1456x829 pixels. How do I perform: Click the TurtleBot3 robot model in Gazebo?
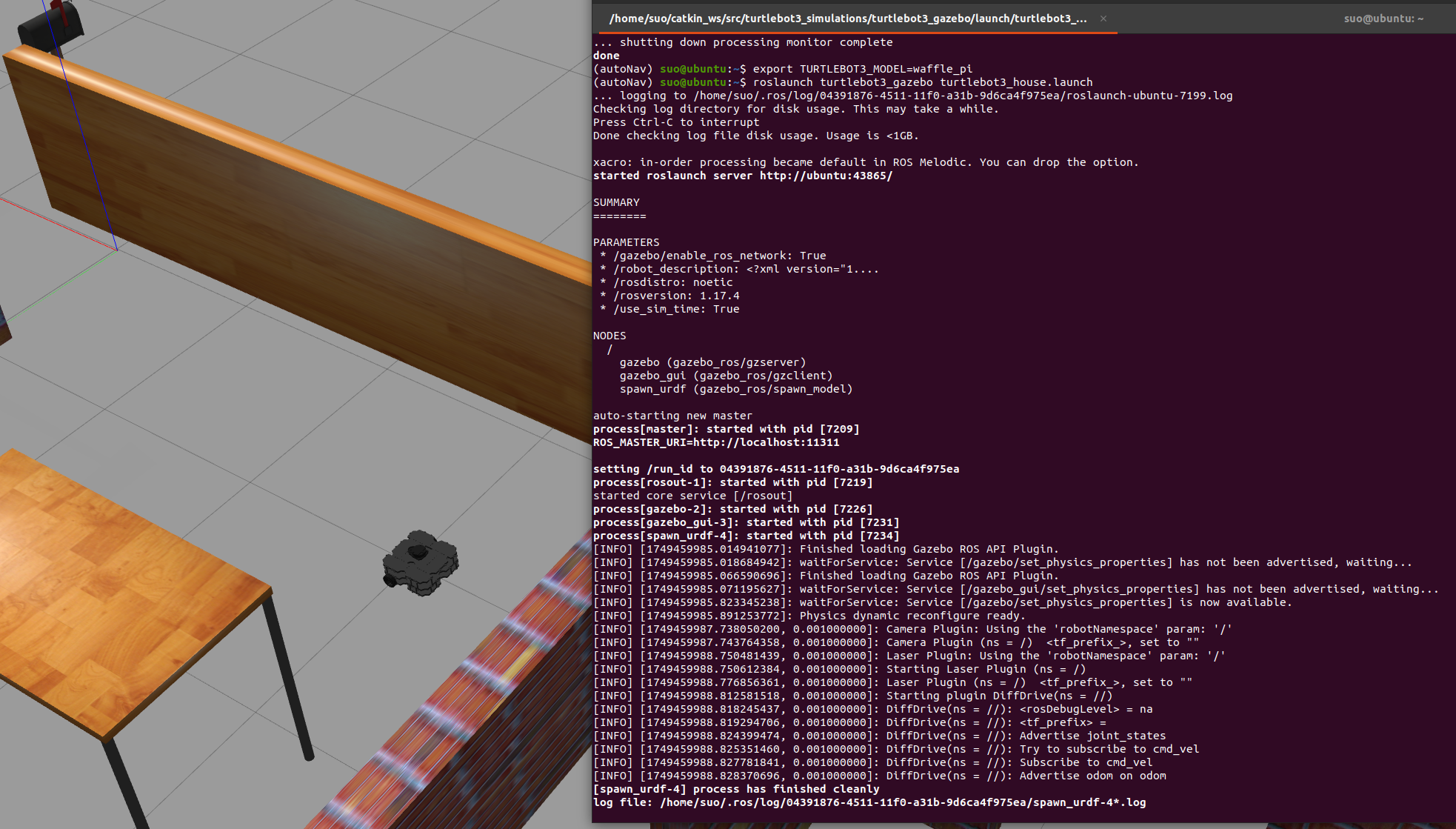420,563
